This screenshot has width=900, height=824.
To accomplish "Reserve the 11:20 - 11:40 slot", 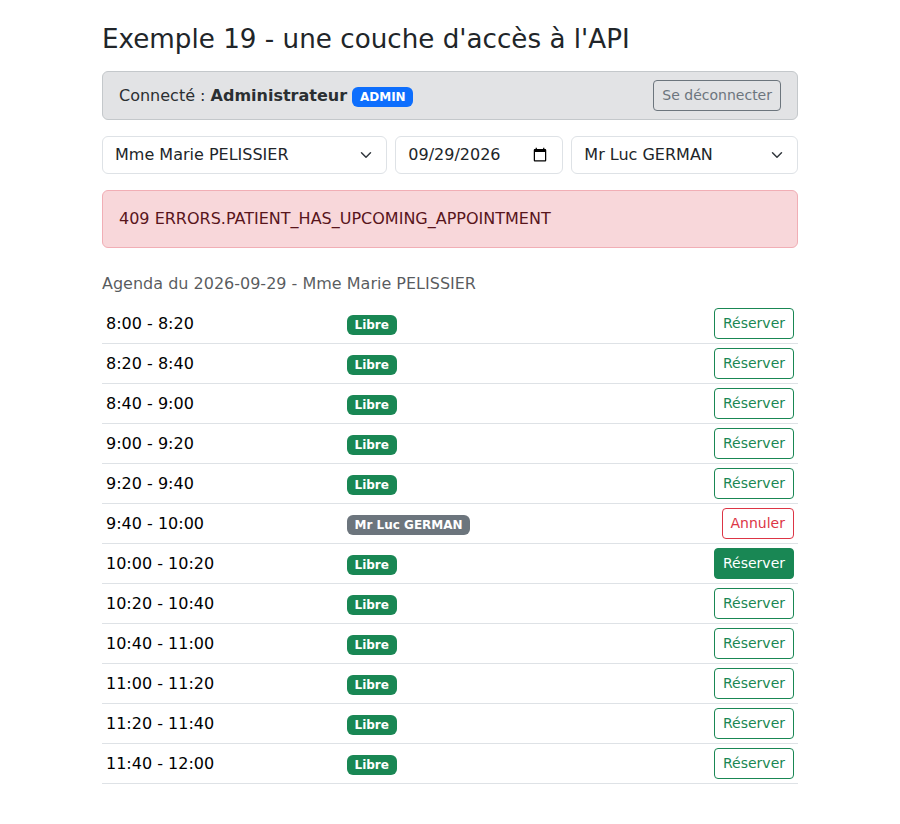I will (x=754, y=723).
